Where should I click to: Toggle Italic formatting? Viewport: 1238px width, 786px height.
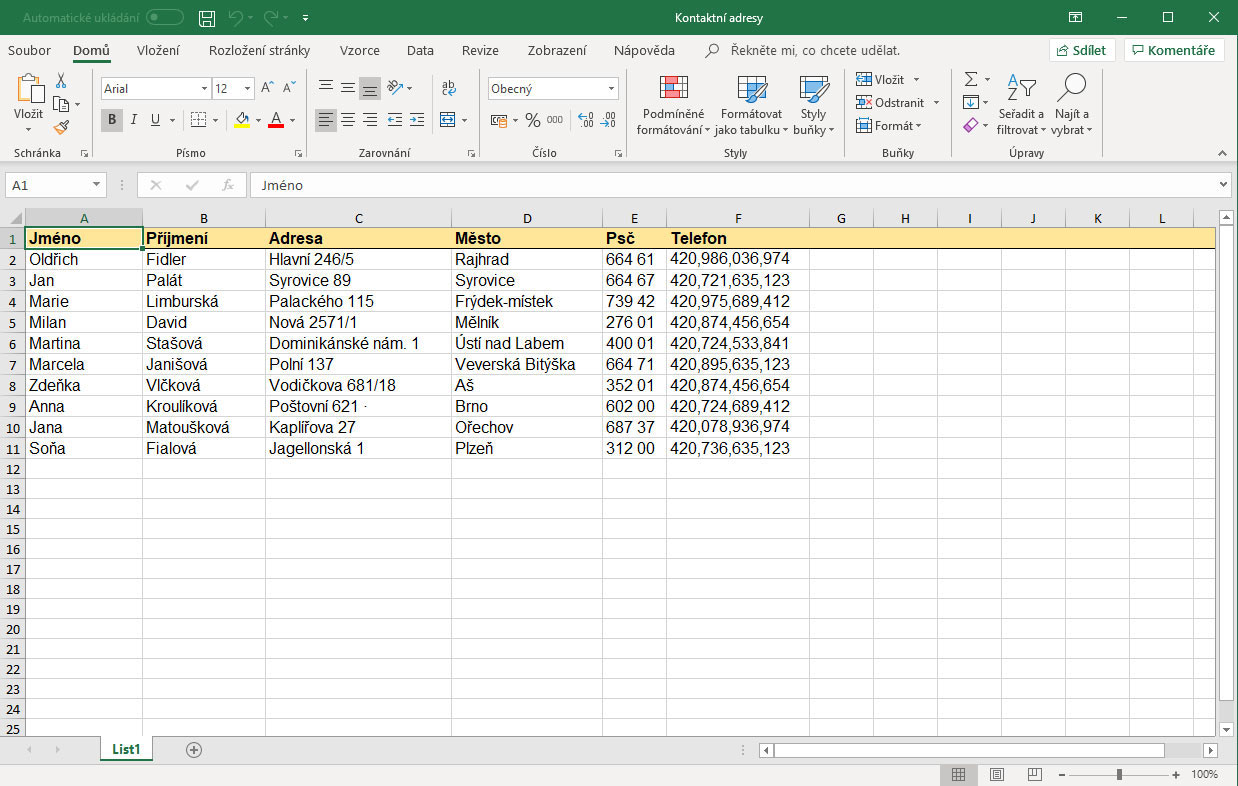point(134,120)
